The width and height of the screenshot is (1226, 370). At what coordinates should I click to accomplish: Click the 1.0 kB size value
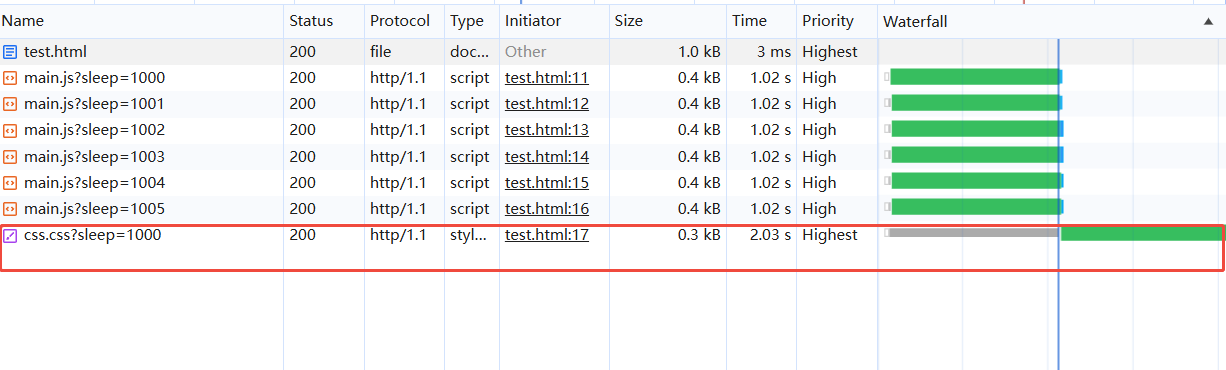click(x=699, y=52)
